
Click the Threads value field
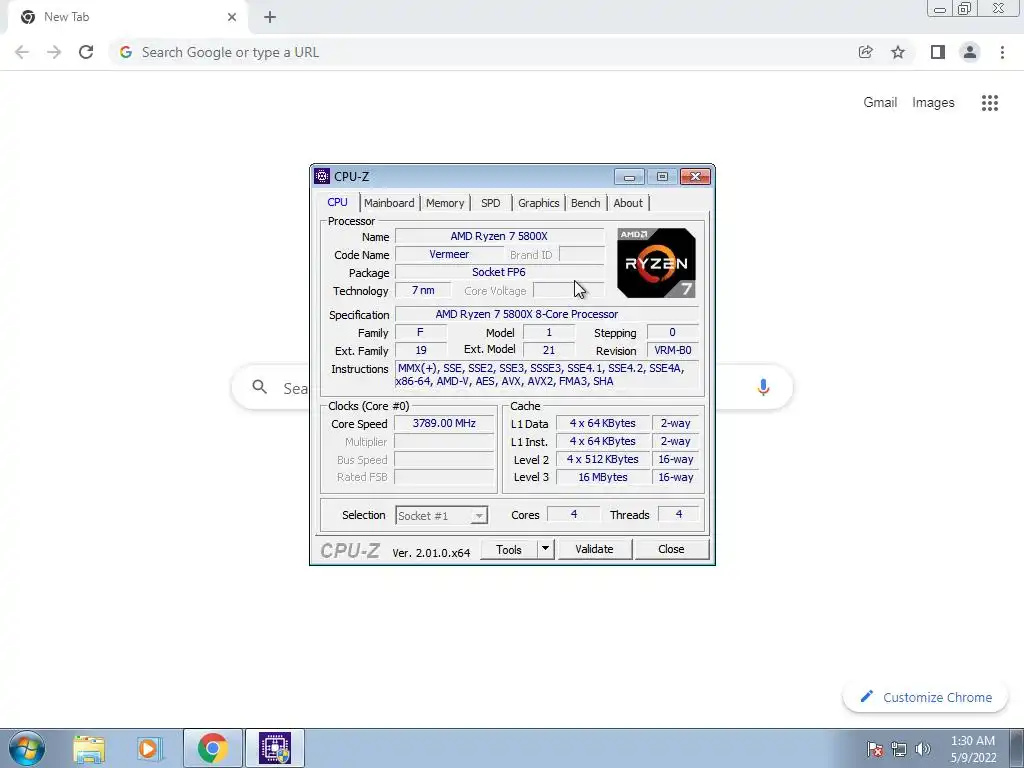(x=679, y=515)
